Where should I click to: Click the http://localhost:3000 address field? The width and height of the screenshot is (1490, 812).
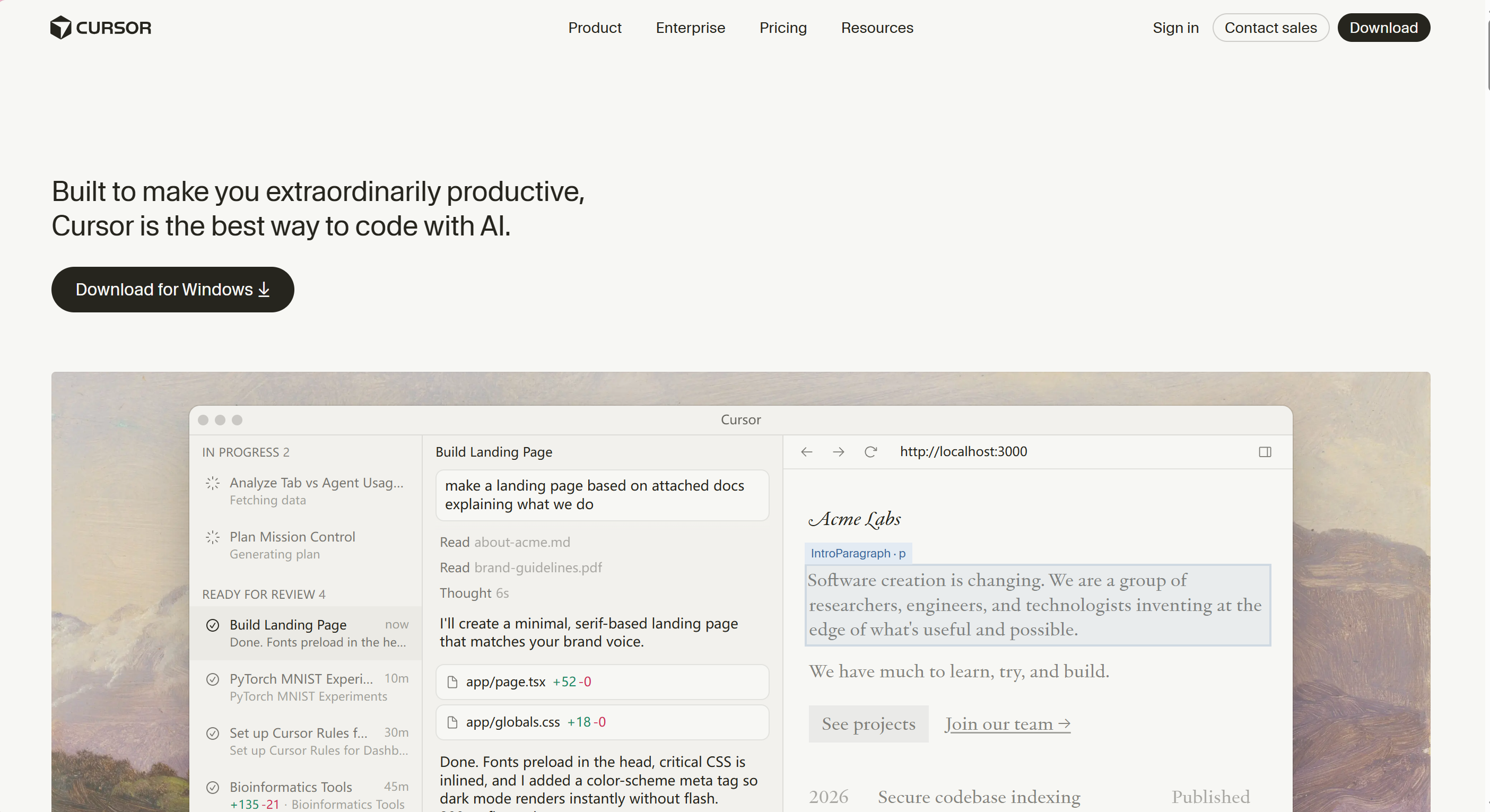963,452
